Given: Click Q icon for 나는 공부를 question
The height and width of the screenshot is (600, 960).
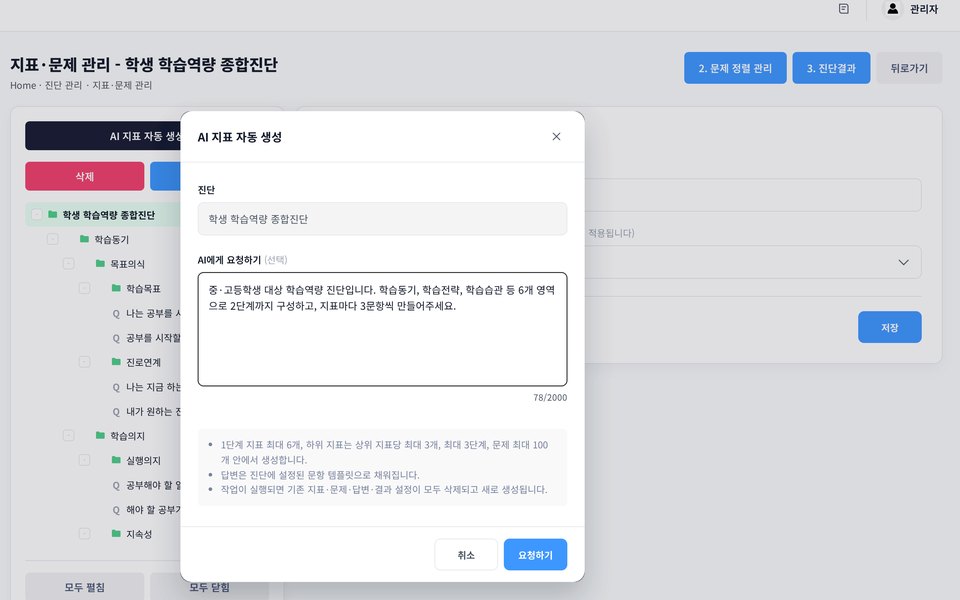Looking at the screenshot, I should pos(116,313).
